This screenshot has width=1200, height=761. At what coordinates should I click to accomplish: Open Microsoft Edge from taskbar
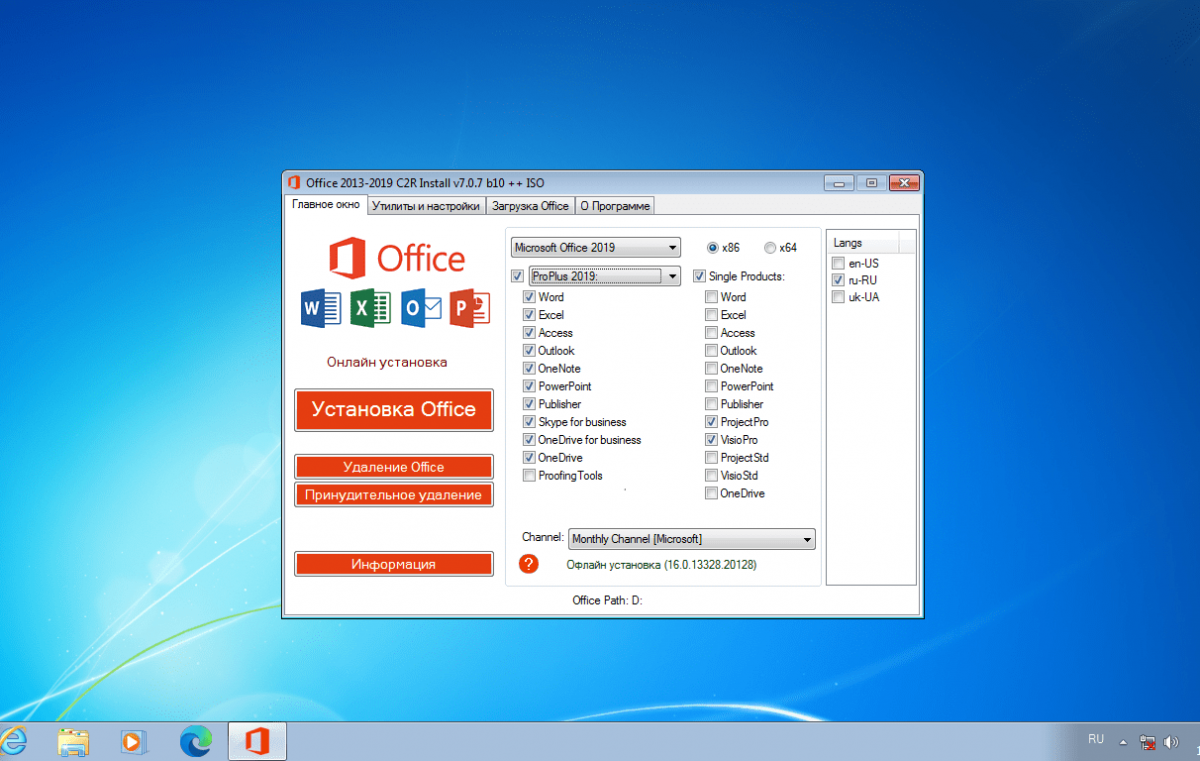[196, 741]
